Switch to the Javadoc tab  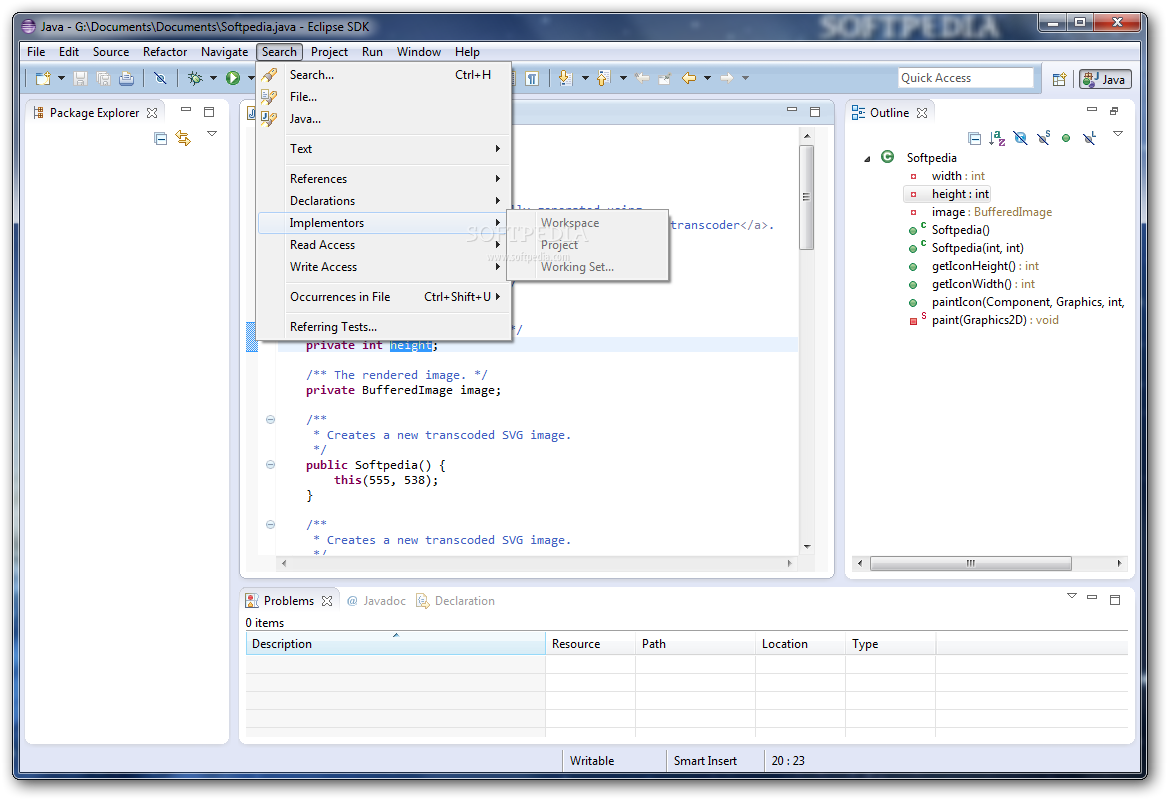coord(376,601)
